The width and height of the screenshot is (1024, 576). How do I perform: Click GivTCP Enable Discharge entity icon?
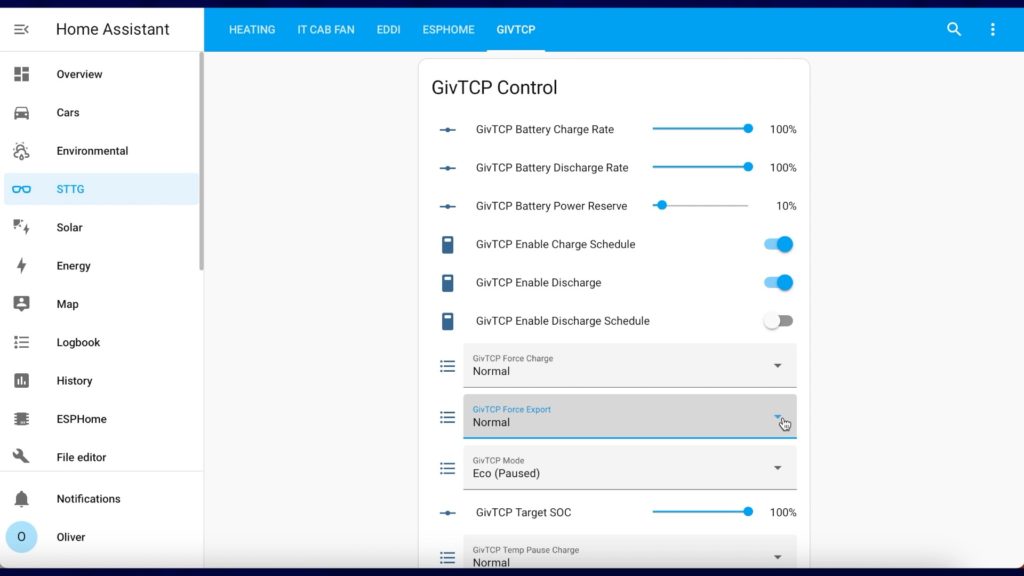[447, 283]
